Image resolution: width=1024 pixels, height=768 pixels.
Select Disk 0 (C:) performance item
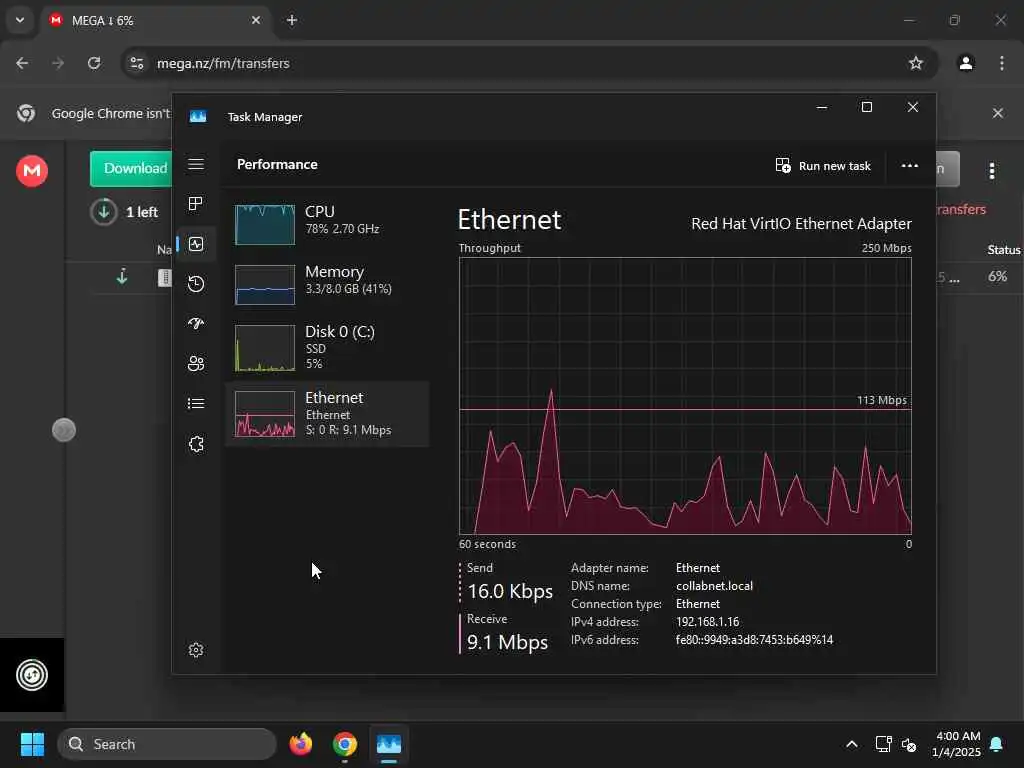tap(328, 347)
